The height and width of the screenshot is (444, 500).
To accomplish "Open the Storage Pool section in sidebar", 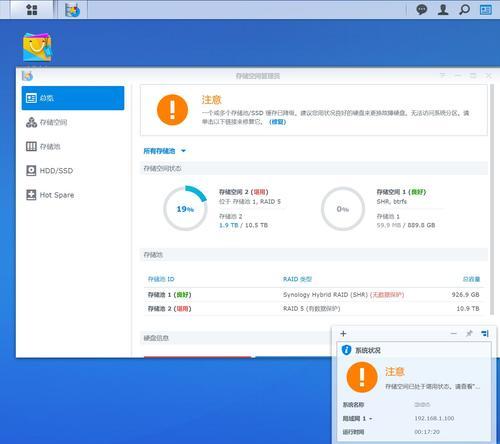I will tap(73, 146).
